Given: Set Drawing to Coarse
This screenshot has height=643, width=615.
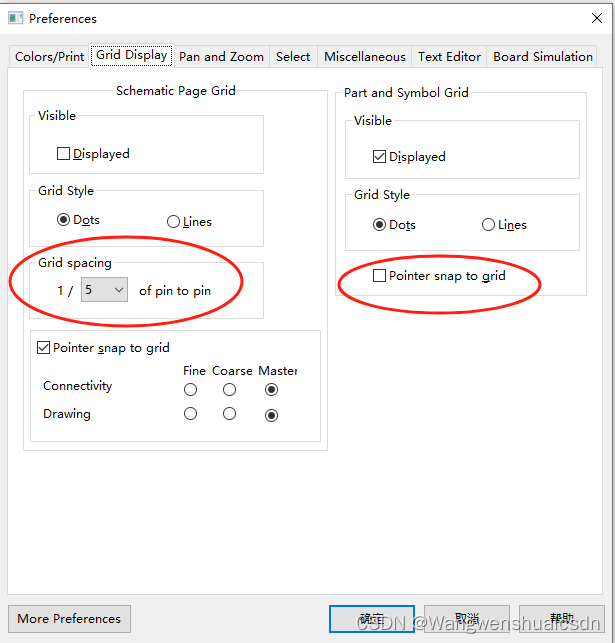Looking at the screenshot, I should [229, 414].
